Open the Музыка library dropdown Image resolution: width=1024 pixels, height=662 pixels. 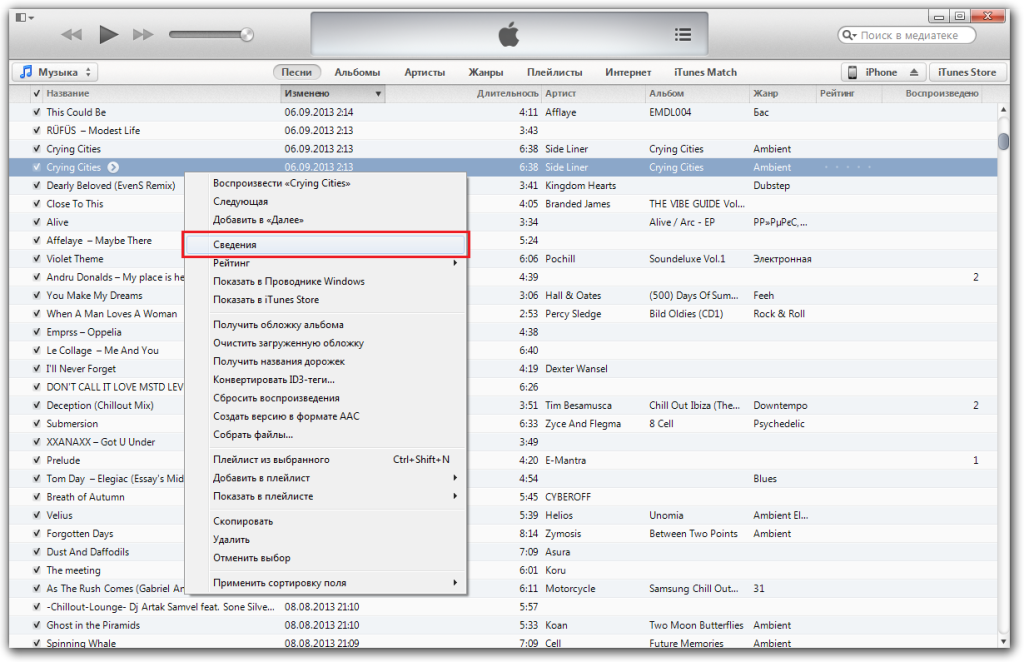[x=55, y=72]
